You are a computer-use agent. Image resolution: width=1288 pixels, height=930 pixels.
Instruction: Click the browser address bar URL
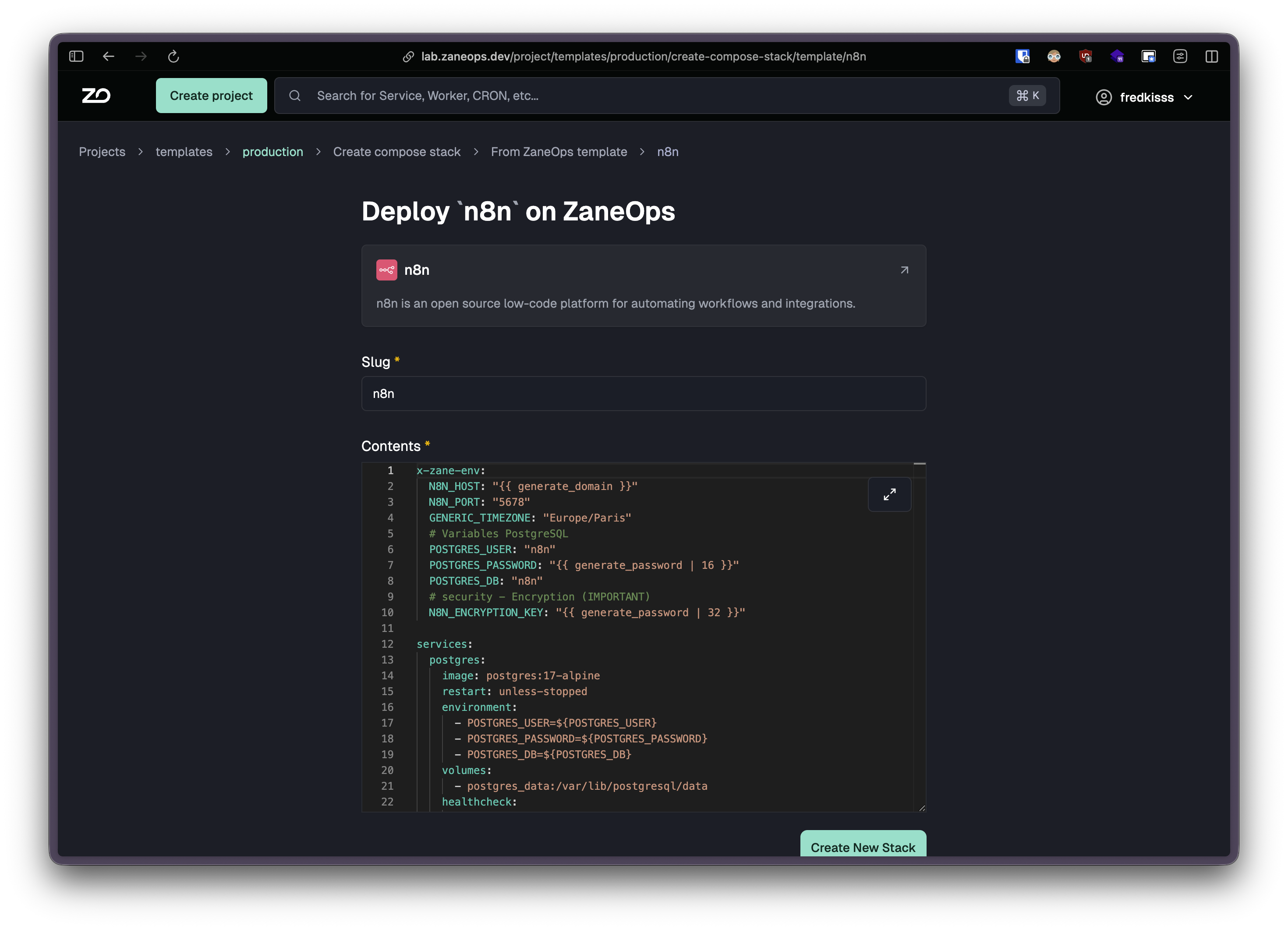[644, 56]
